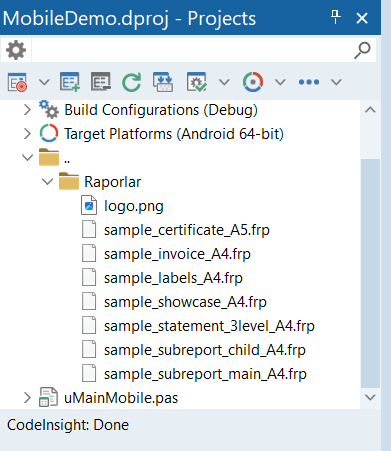Click file icon of sample_showcase_A4.frp
This screenshot has width=391, height=451.
(89, 301)
